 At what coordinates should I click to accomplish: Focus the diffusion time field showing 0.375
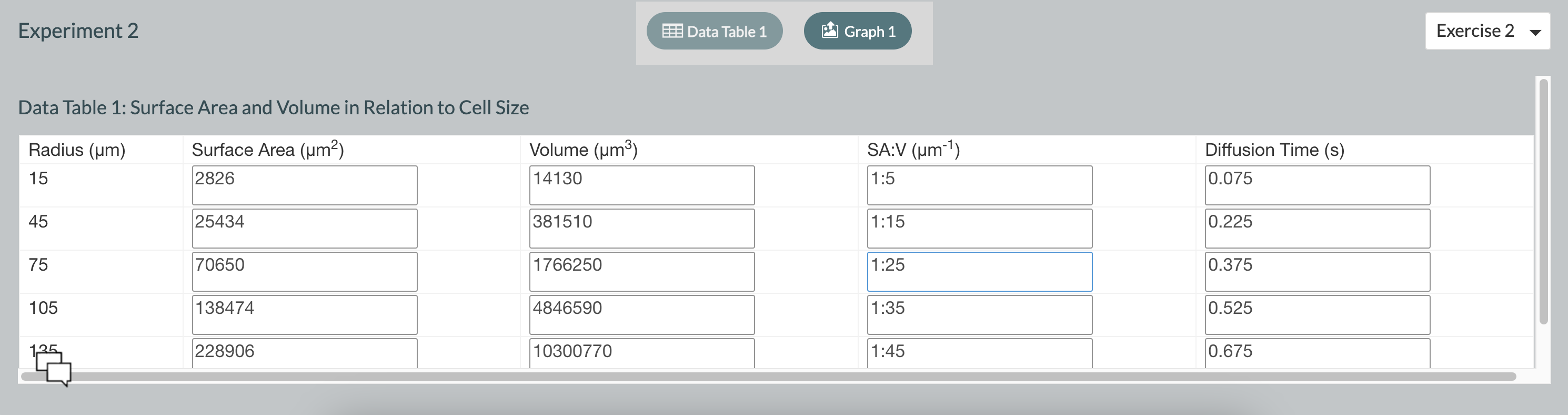[x=1316, y=272]
